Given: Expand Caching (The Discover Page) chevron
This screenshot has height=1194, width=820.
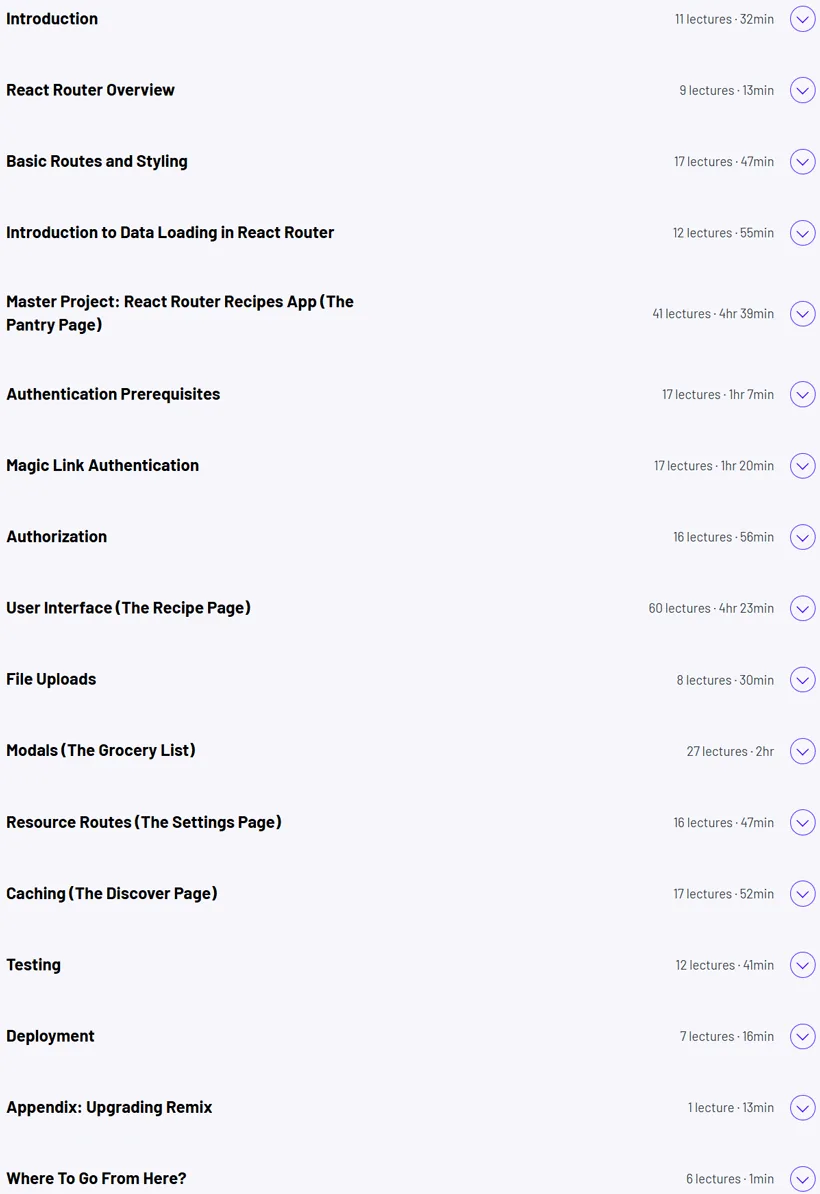Looking at the screenshot, I should pyautogui.click(x=802, y=894).
